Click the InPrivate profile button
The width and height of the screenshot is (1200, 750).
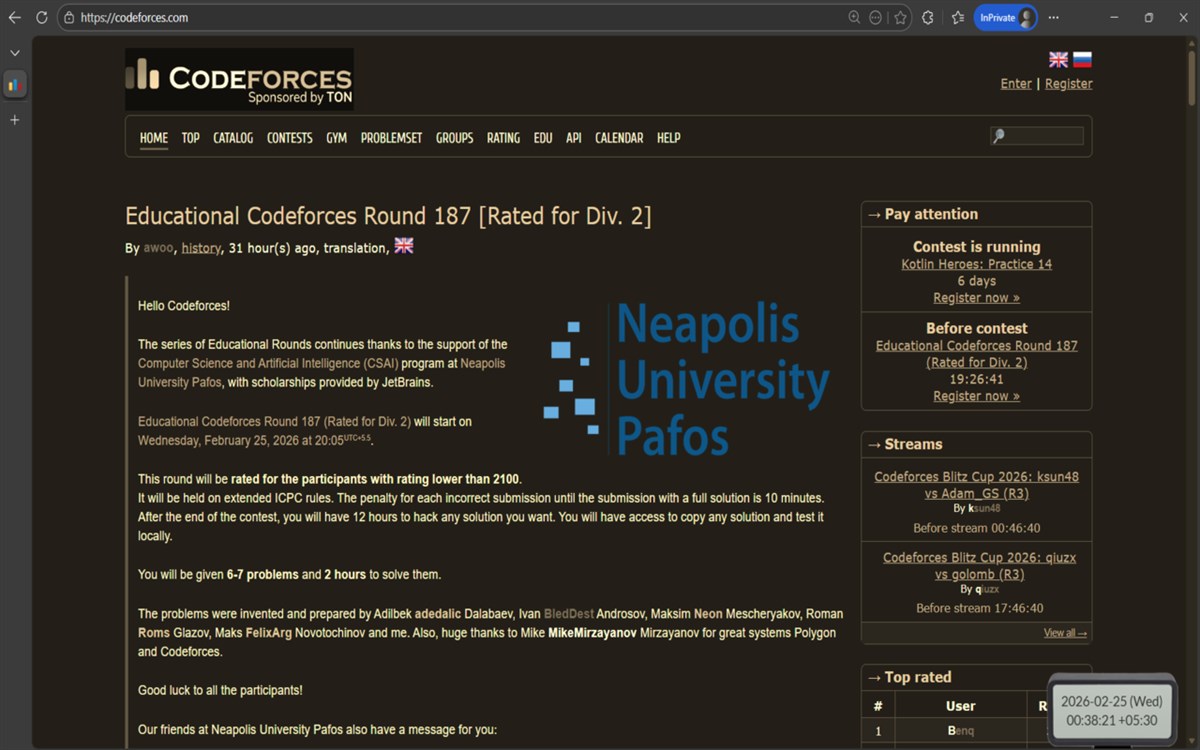pos(1005,18)
